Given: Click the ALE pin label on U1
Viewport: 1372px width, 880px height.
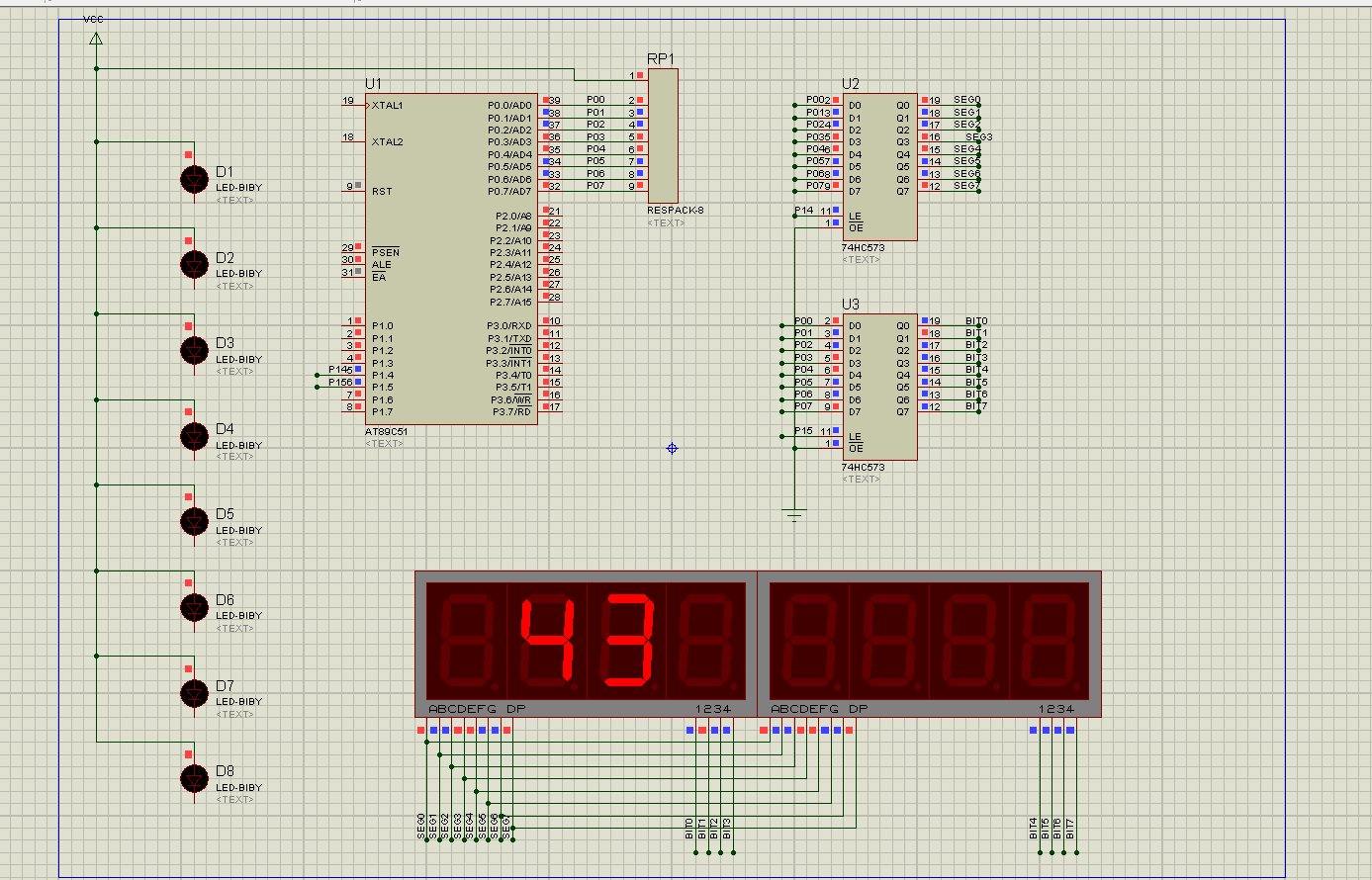Looking at the screenshot, I should point(381,265).
